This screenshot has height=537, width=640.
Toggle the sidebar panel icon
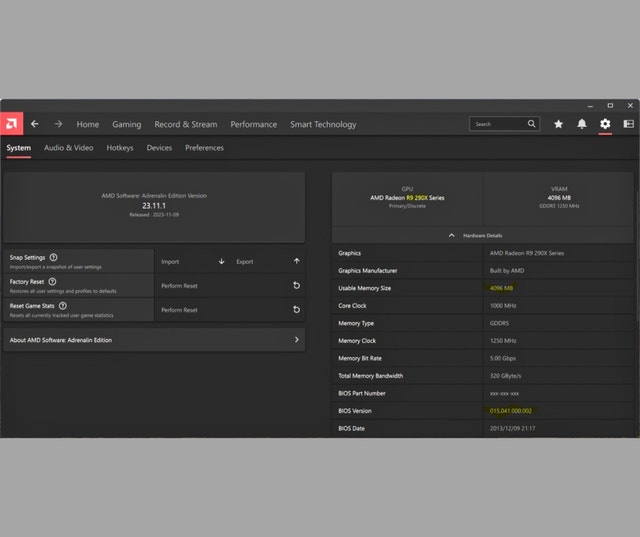[x=629, y=124]
